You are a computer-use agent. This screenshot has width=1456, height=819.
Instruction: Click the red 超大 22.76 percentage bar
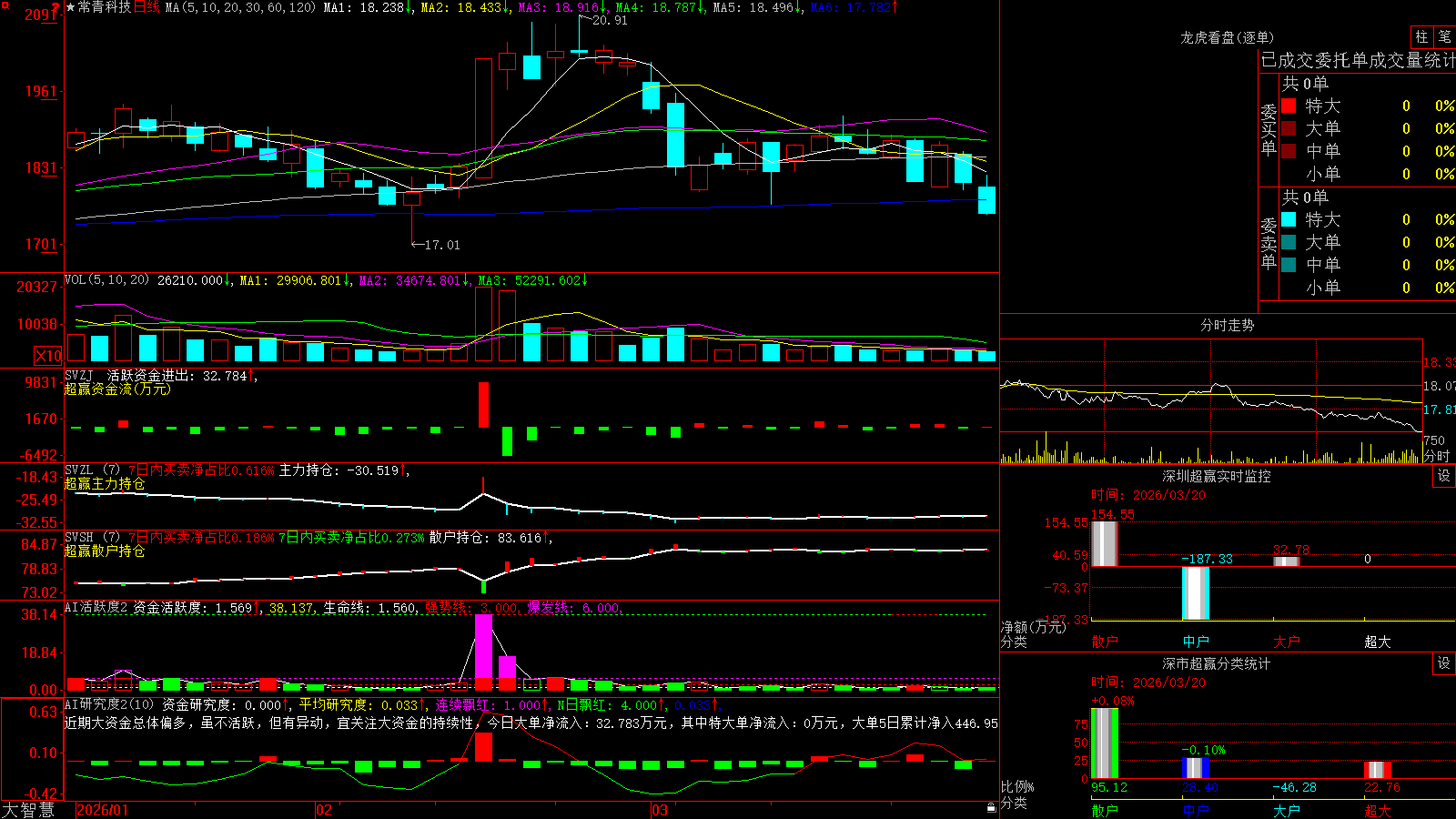(1377, 770)
